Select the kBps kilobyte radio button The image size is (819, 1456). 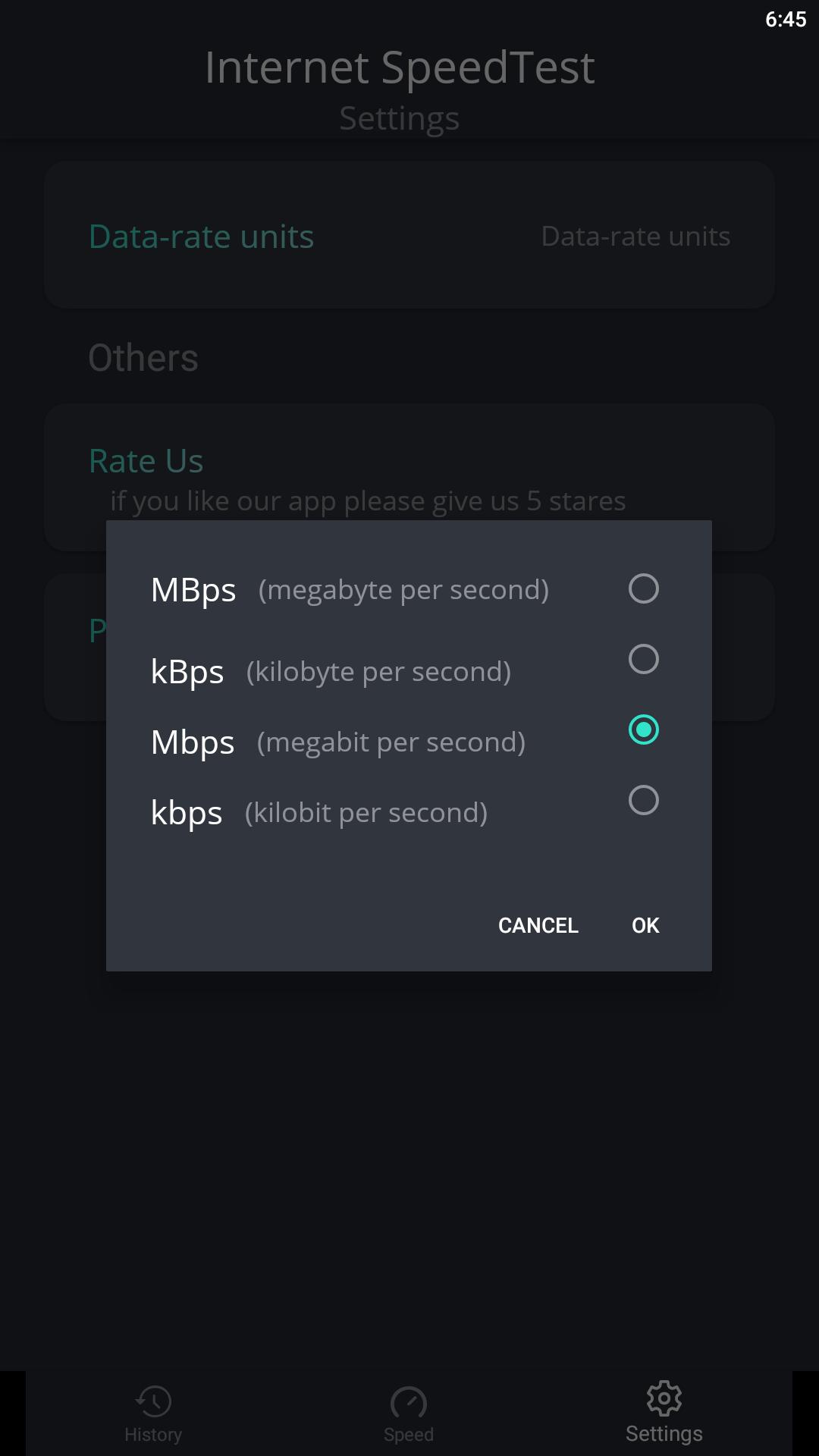pos(643,659)
